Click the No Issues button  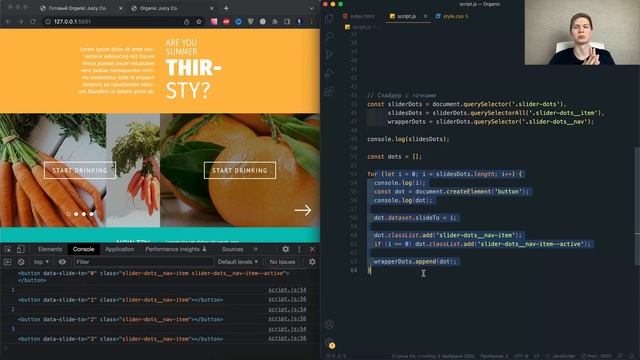point(282,262)
